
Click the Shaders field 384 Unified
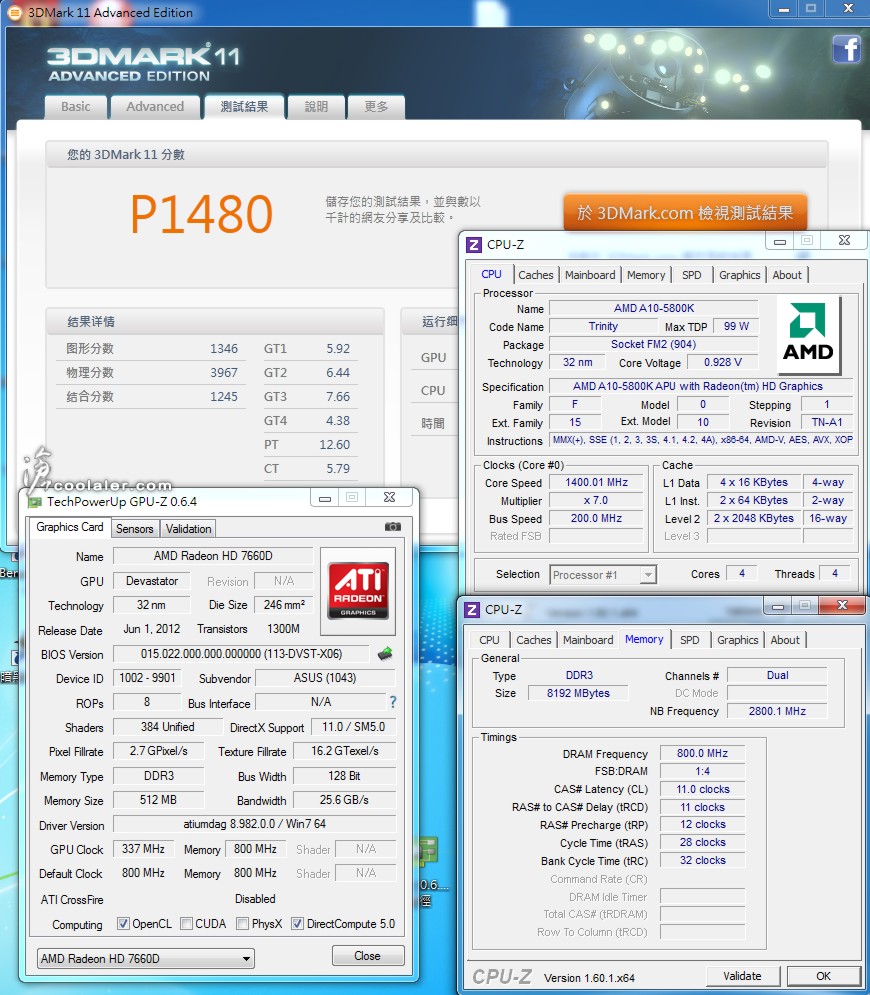tap(168, 727)
